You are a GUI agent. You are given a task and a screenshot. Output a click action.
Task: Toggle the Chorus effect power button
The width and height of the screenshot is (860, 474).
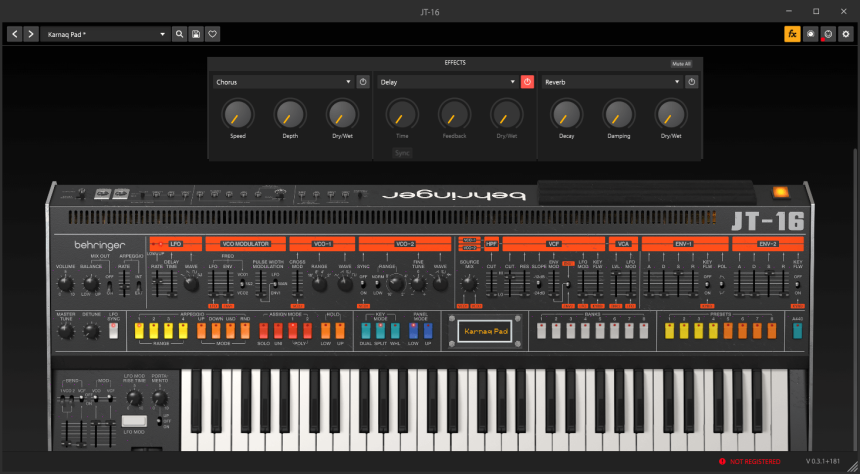[x=363, y=82]
